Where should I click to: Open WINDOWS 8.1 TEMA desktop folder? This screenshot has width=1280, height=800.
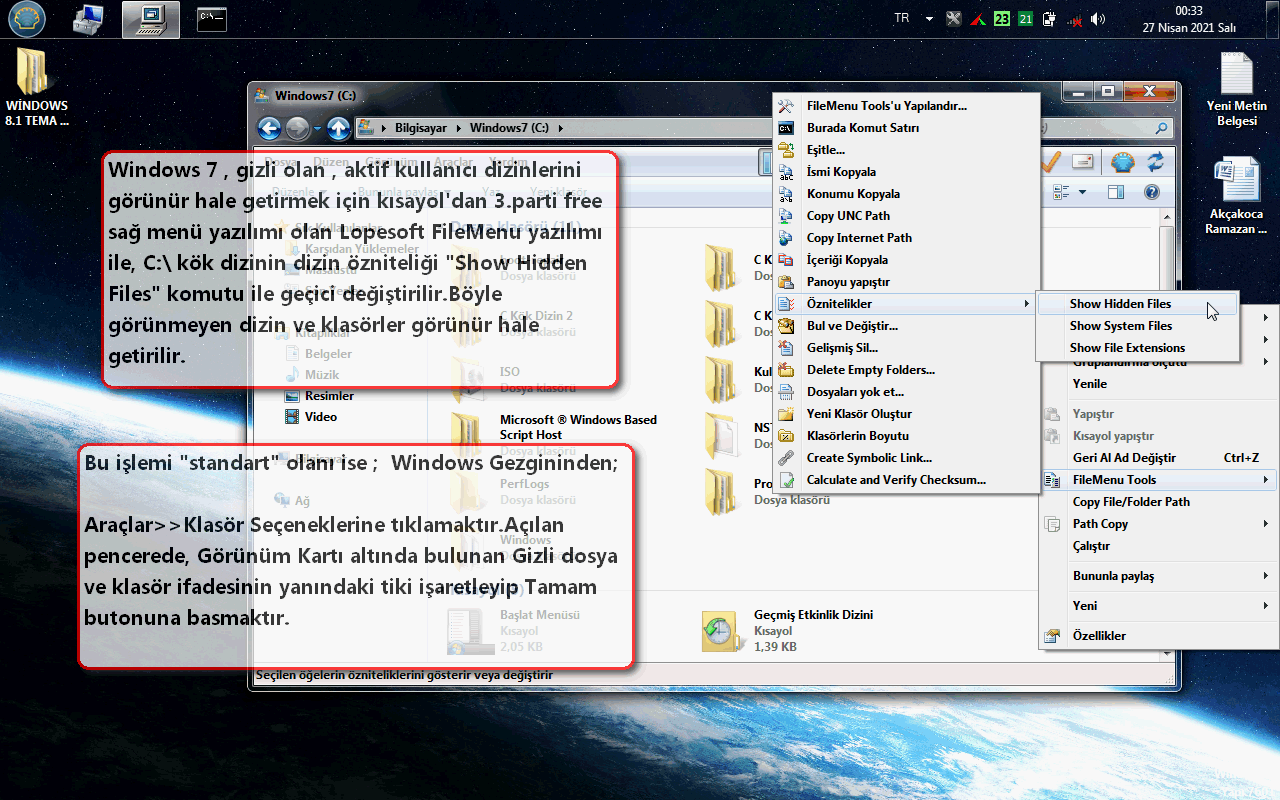coord(37,88)
